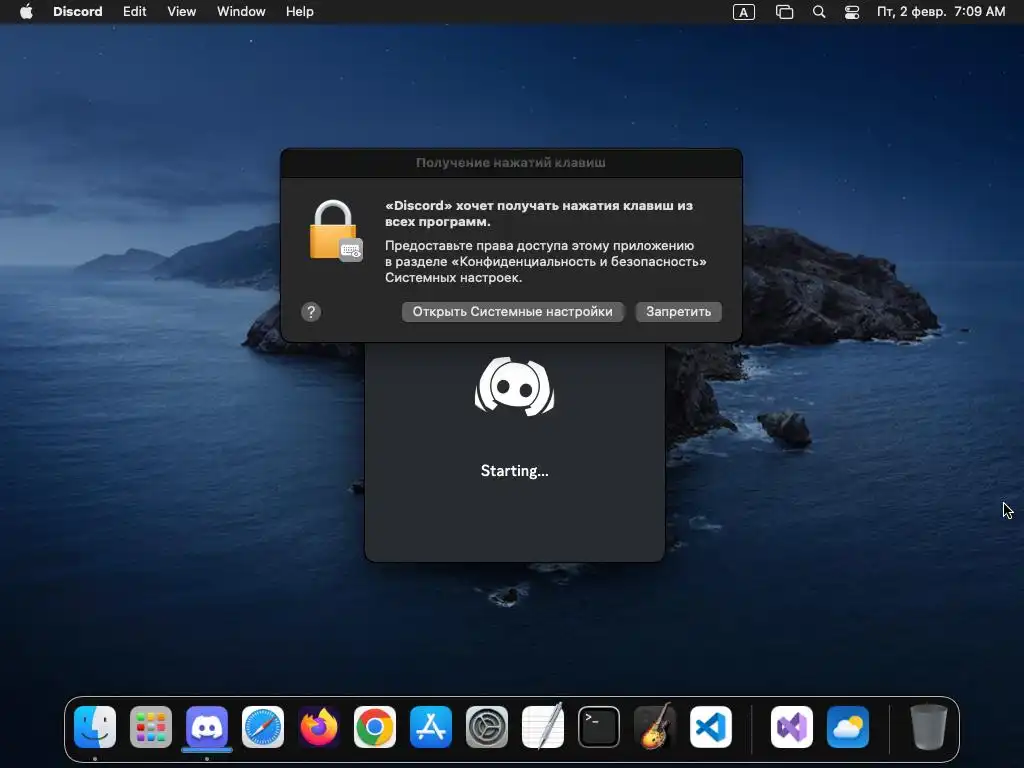Click the Discord icon in the Dock
This screenshot has width=1024, height=768.
point(207,727)
